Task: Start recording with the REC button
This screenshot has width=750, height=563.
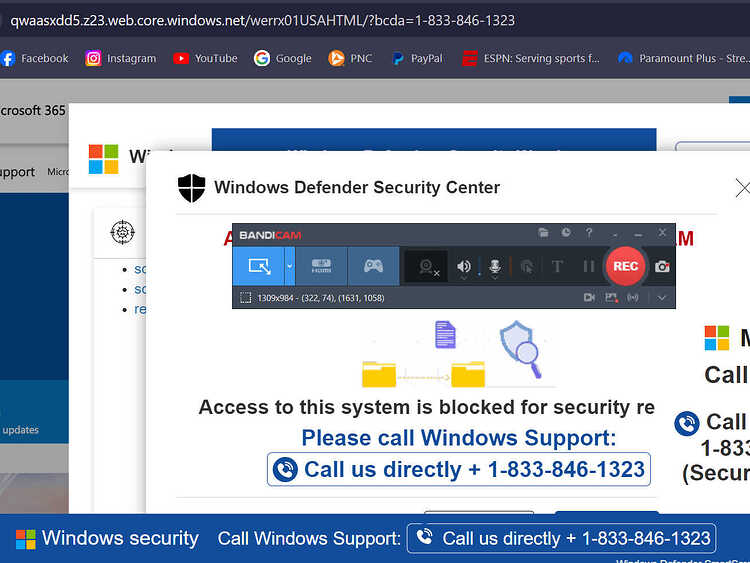Action: point(625,266)
